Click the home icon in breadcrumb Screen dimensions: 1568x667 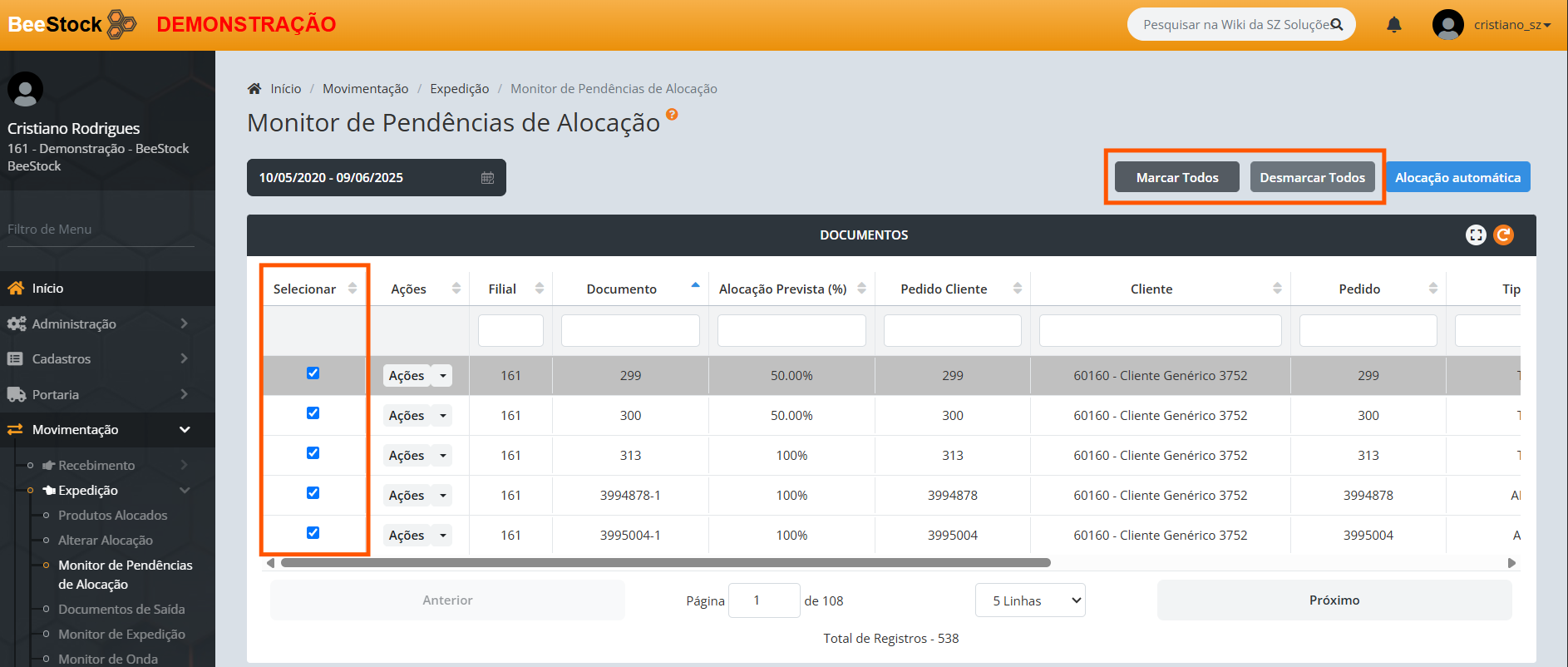(254, 89)
